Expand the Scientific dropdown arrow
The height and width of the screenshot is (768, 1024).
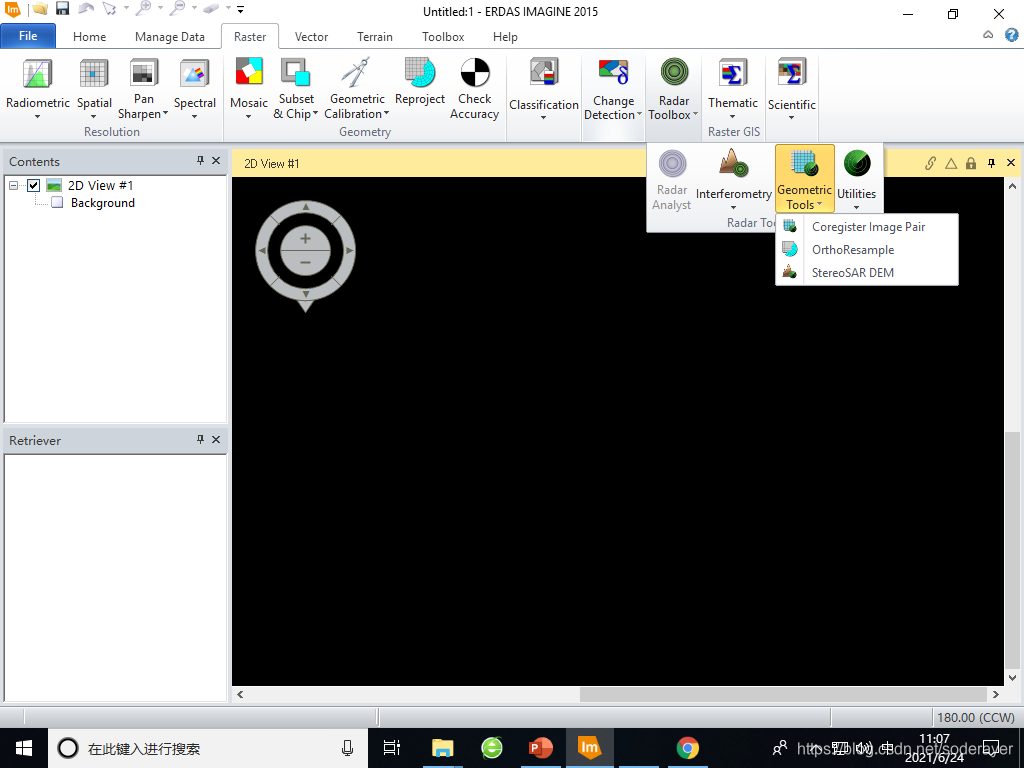click(791, 118)
